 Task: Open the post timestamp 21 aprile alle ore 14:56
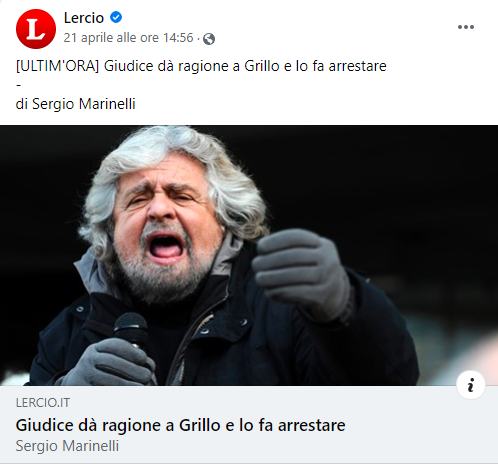[x=128, y=38]
